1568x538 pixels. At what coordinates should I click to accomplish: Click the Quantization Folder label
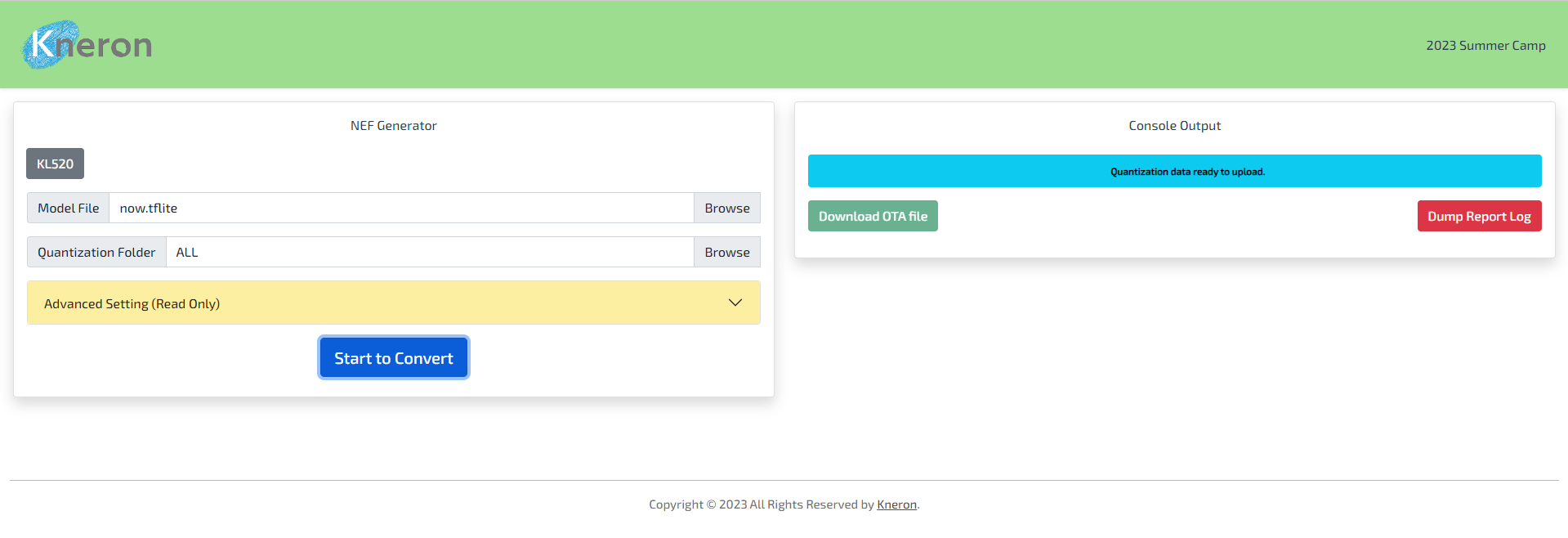pyautogui.click(x=96, y=252)
